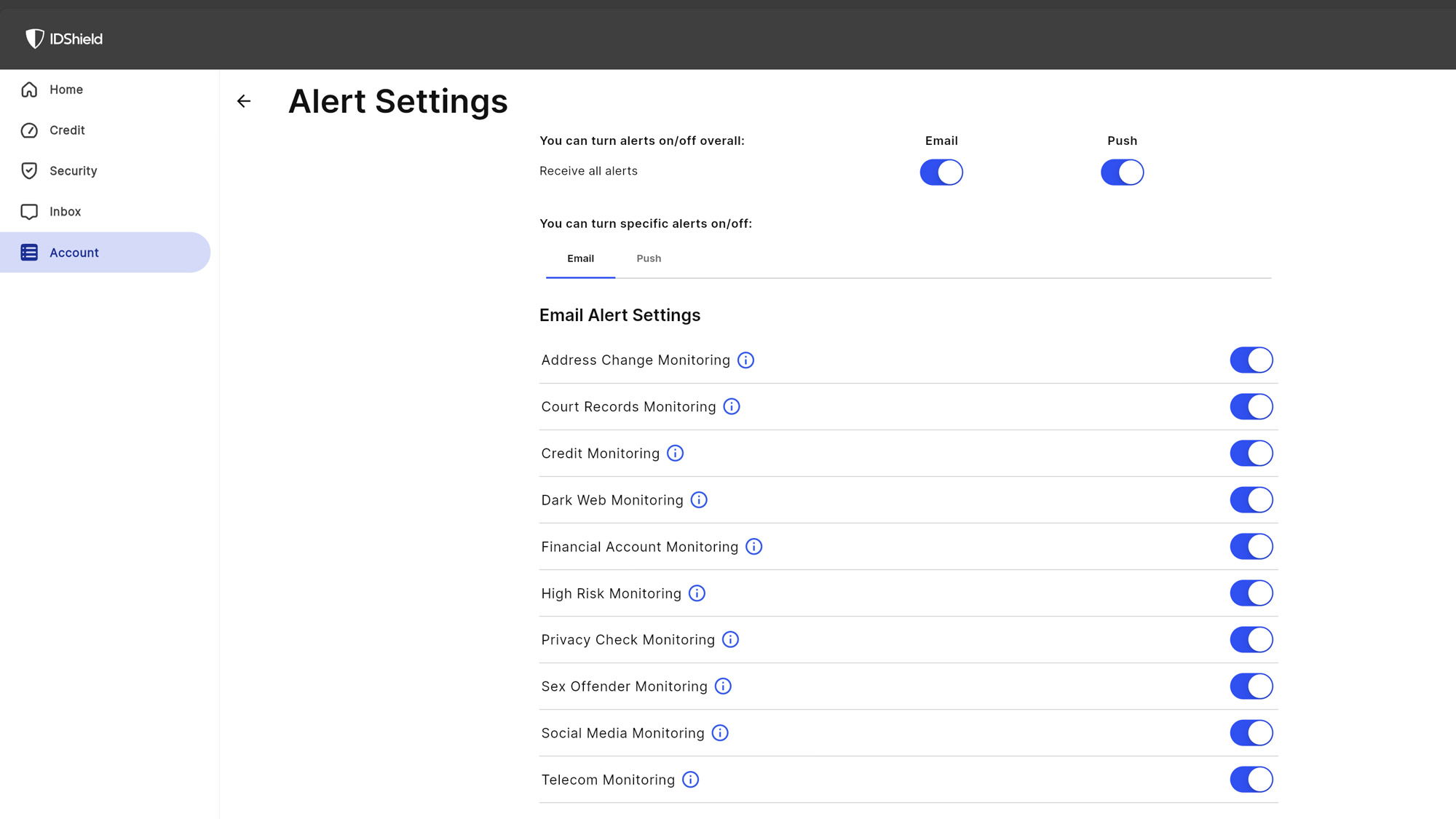This screenshot has width=1456, height=819.
Task: Open info icon for Address Change Monitoring
Action: pos(745,360)
